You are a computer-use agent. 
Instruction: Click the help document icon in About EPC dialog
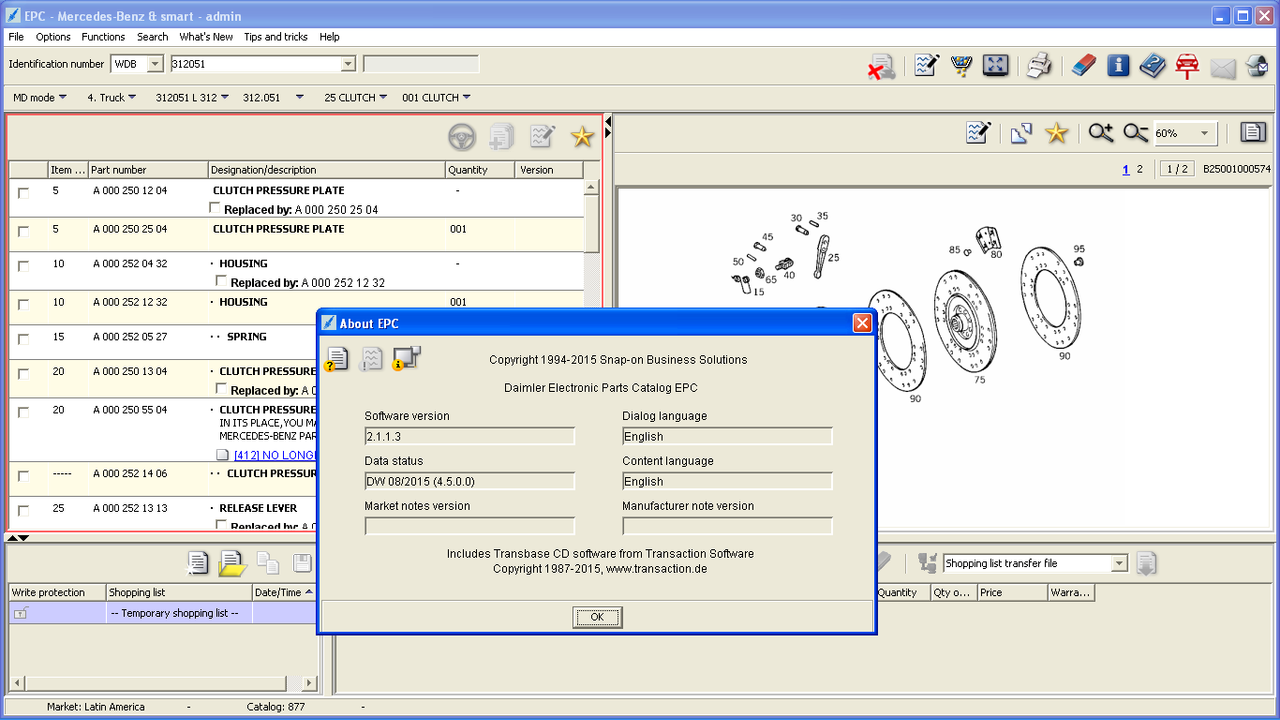pos(337,358)
